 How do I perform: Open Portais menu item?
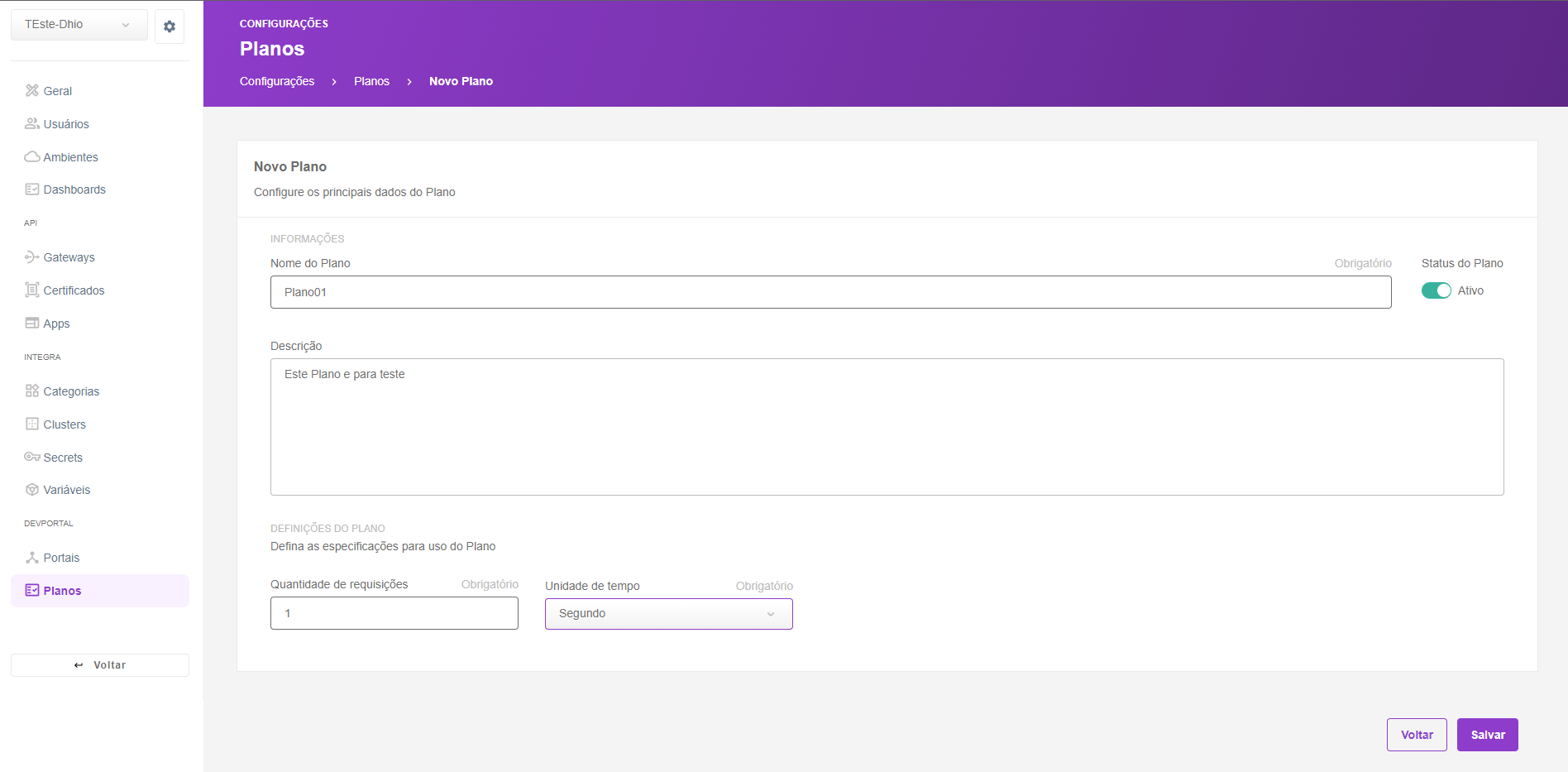click(100, 558)
